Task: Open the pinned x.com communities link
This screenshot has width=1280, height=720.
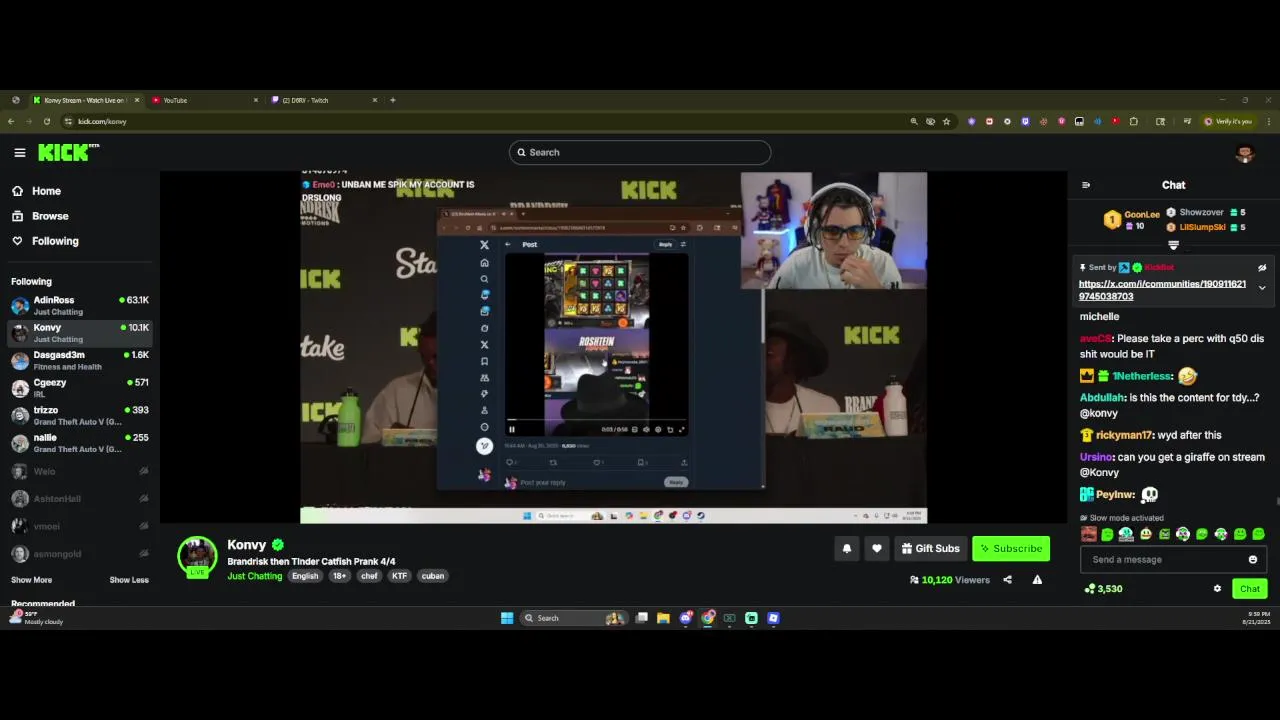Action: tap(1162, 290)
